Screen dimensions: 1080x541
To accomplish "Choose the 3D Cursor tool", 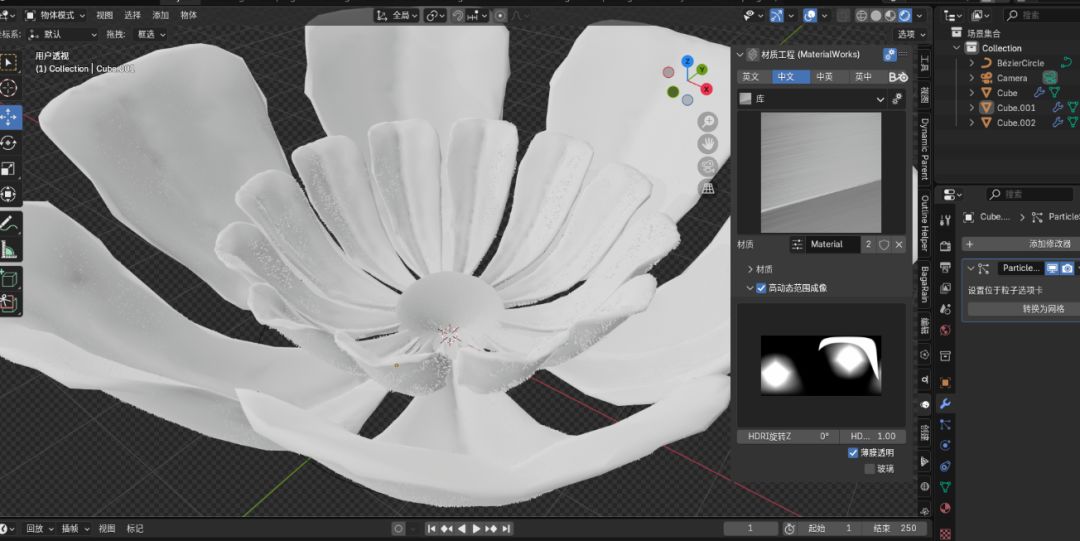I will tap(9, 88).
